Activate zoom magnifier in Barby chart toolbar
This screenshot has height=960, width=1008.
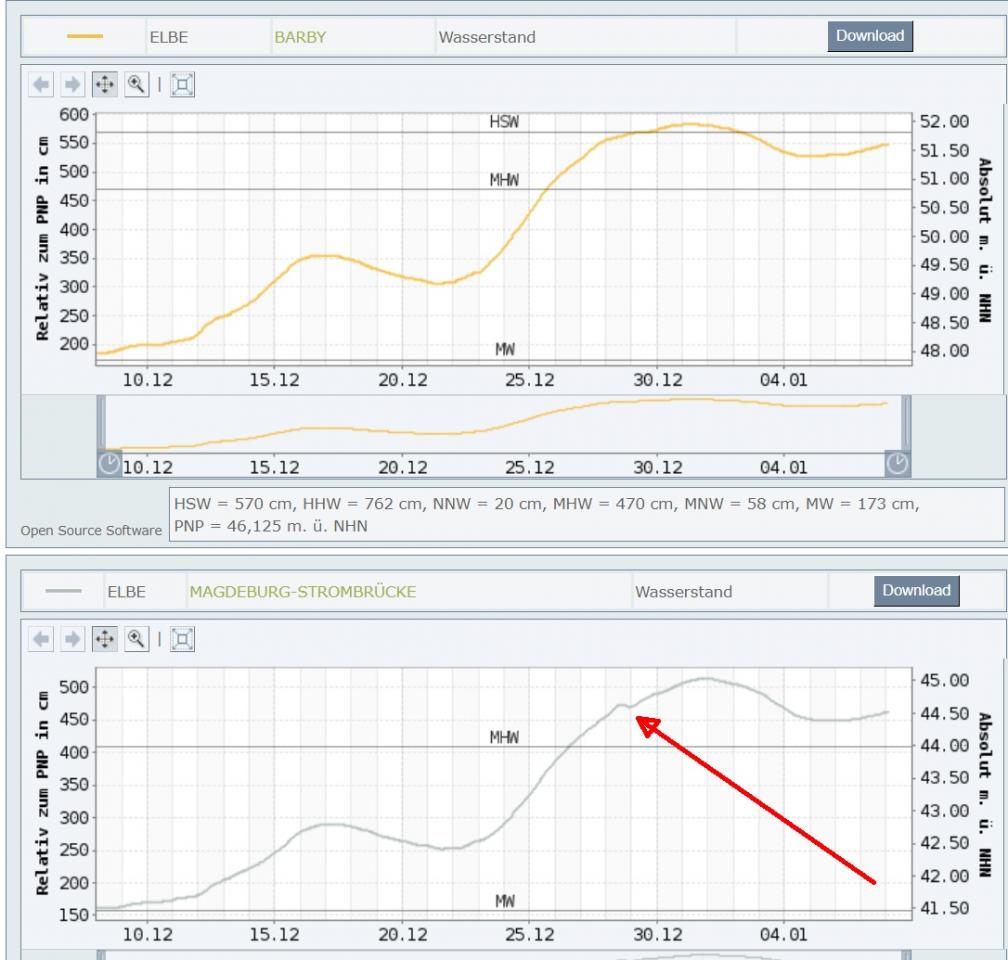(x=132, y=86)
